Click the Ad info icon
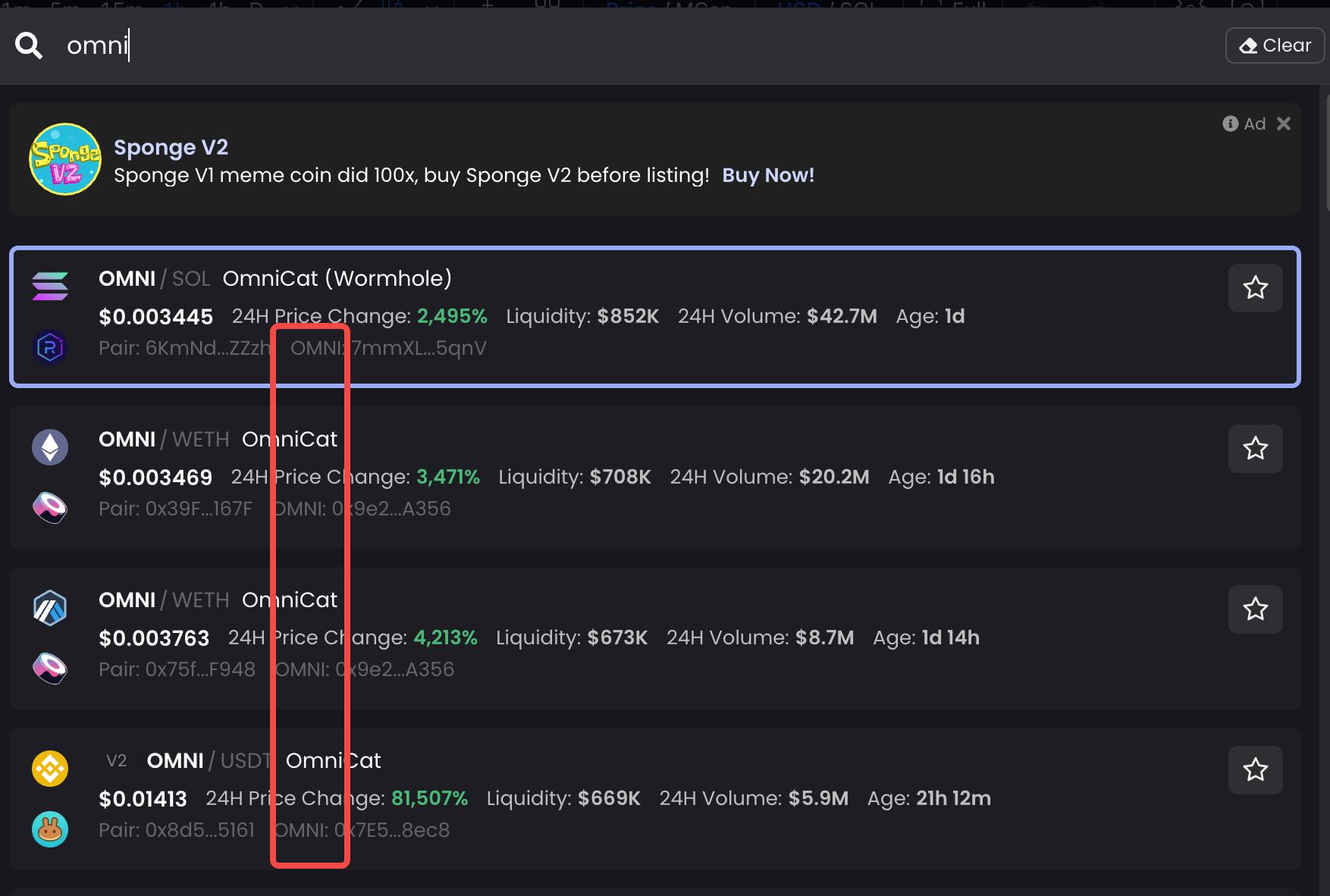The image size is (1330, 896). click(1230, 124)
